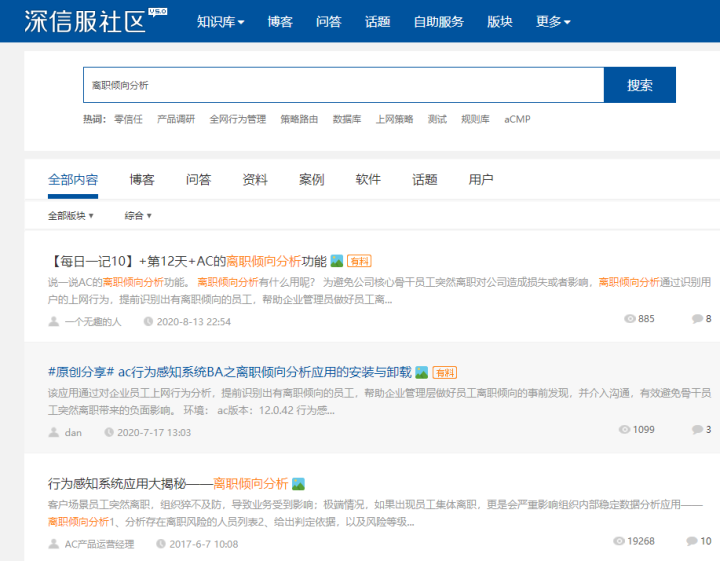Image resolution: width=720 pixels, height=561 pixels.
Task: Switch to the 话题 results tab
Action: tap(424, 180)
